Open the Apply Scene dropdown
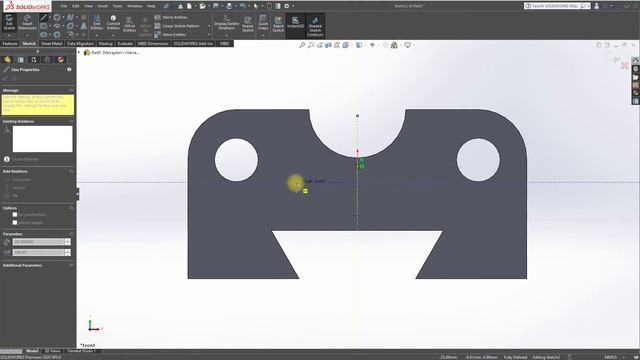 coord(395,45)
